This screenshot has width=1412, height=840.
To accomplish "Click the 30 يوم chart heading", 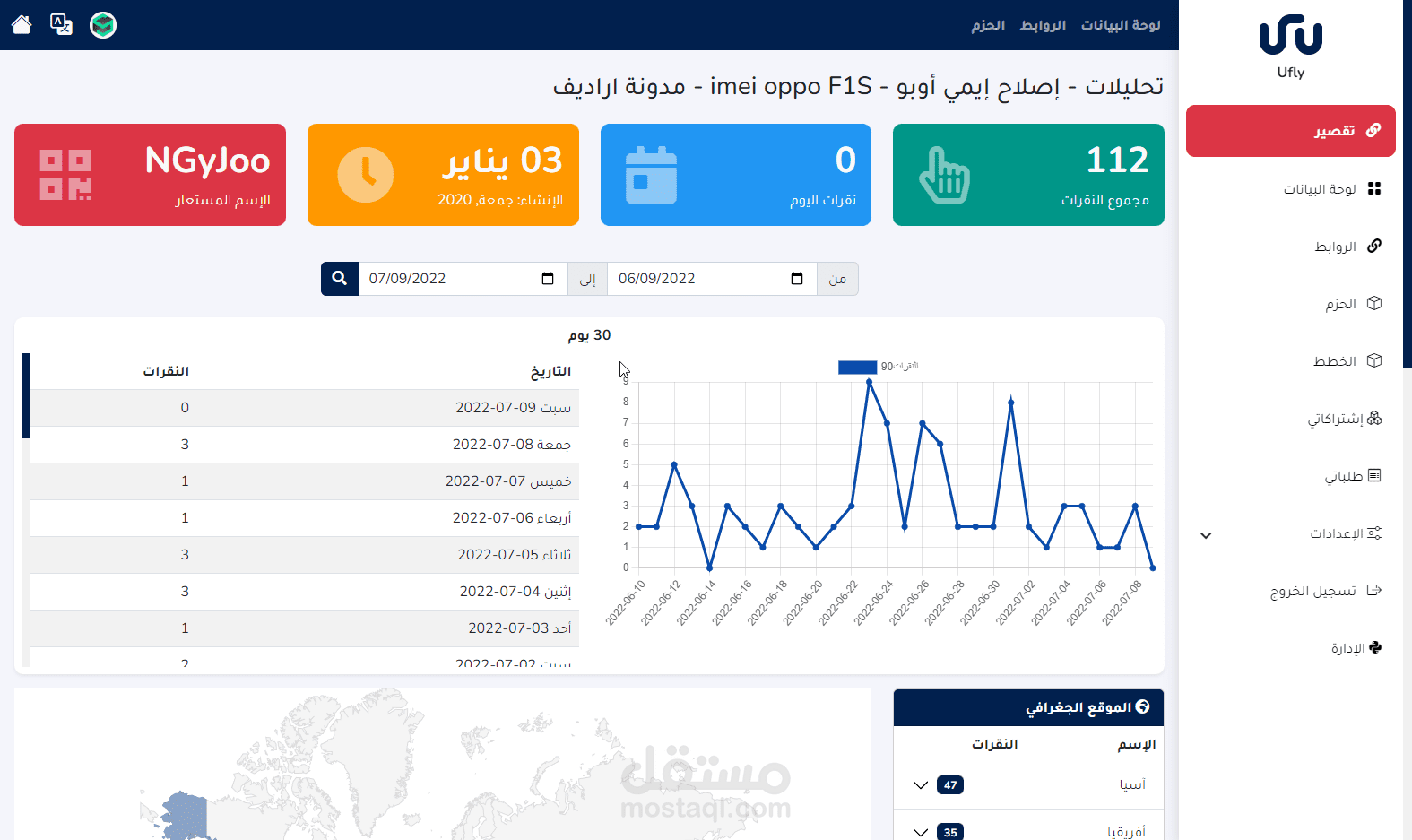I will click(589, 335).
